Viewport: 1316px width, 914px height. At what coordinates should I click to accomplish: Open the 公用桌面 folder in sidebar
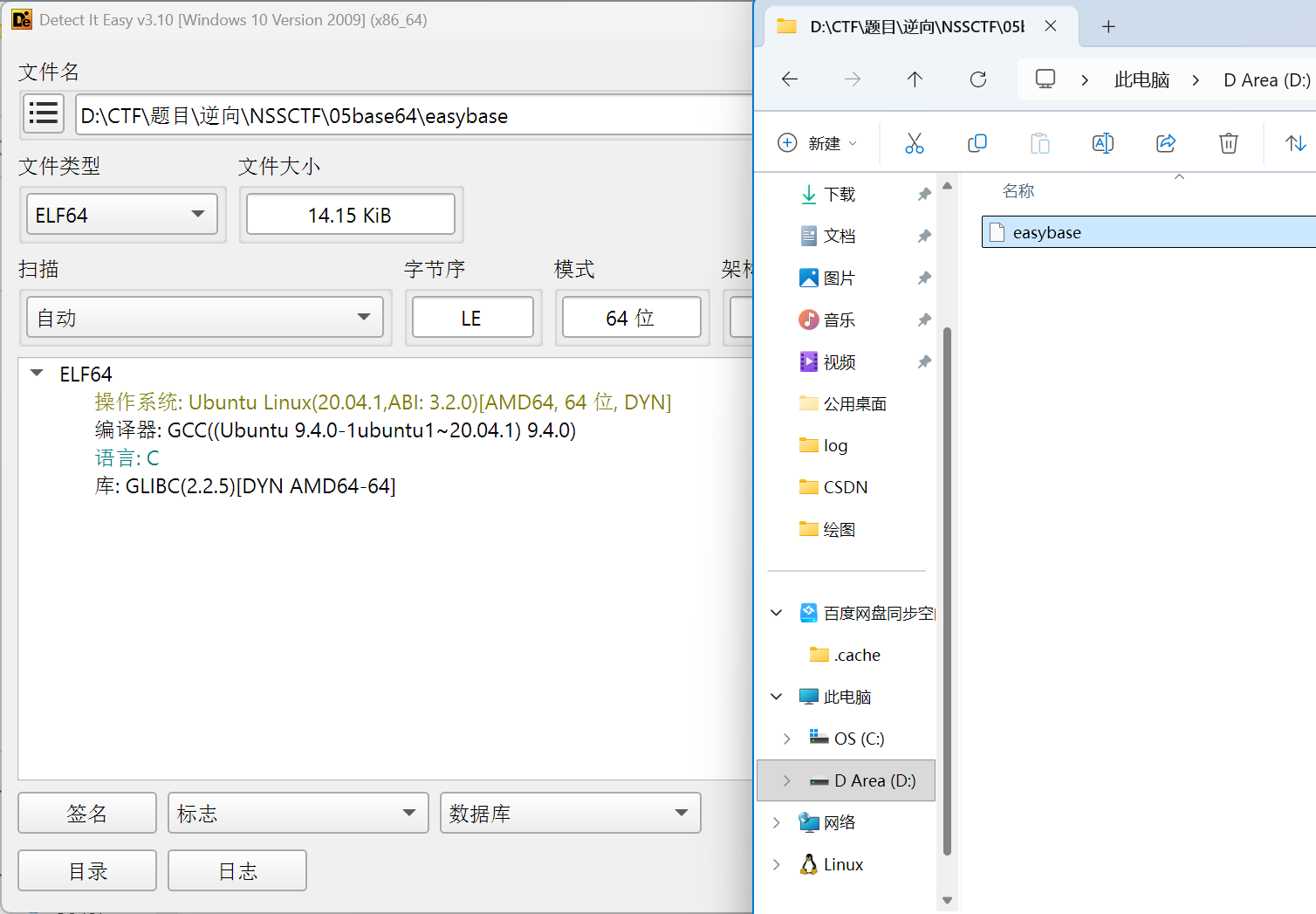point(843,404)
